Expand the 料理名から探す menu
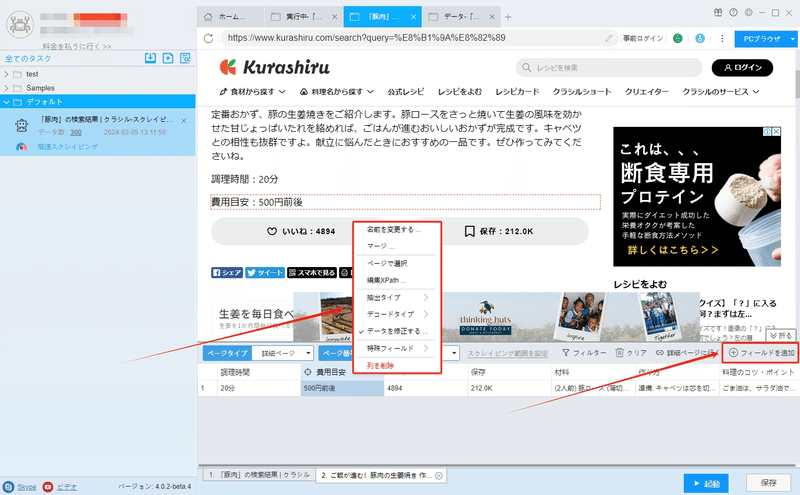800x495 pixels. click(x=337, y=92)
